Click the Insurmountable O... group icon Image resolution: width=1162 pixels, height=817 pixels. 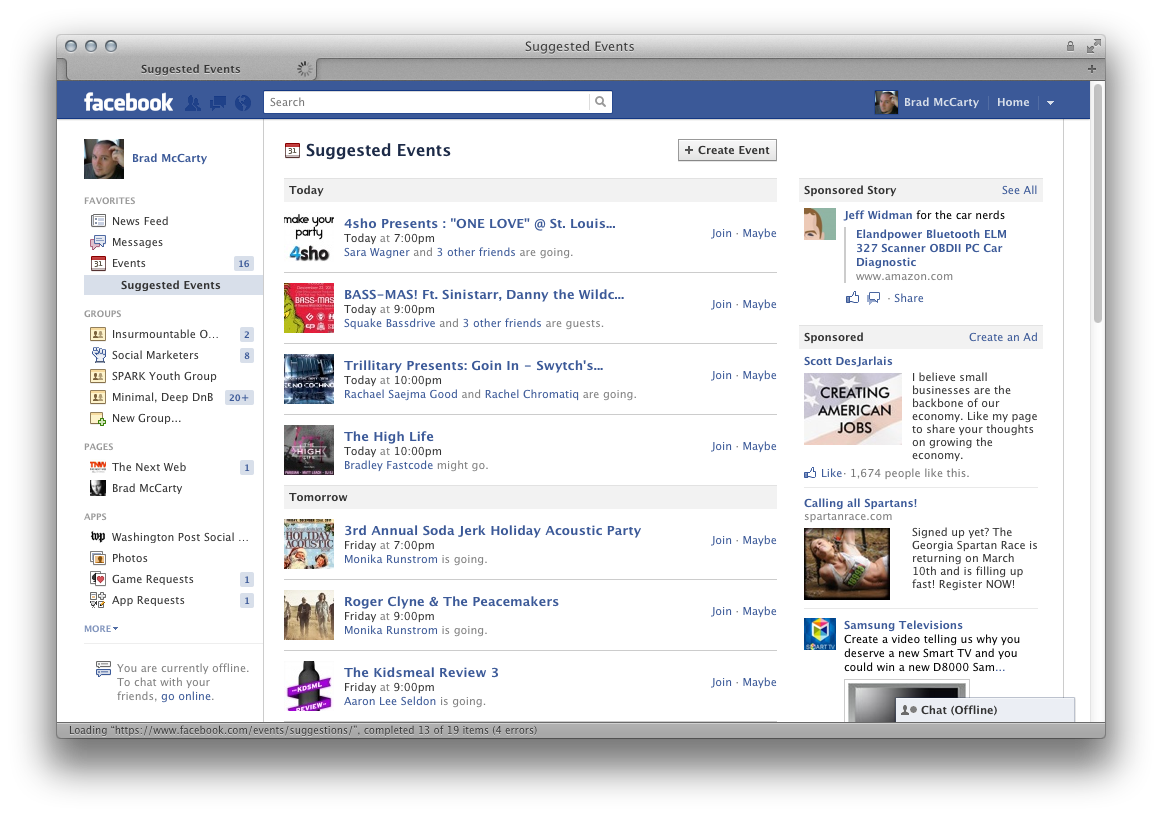(98, 334)
